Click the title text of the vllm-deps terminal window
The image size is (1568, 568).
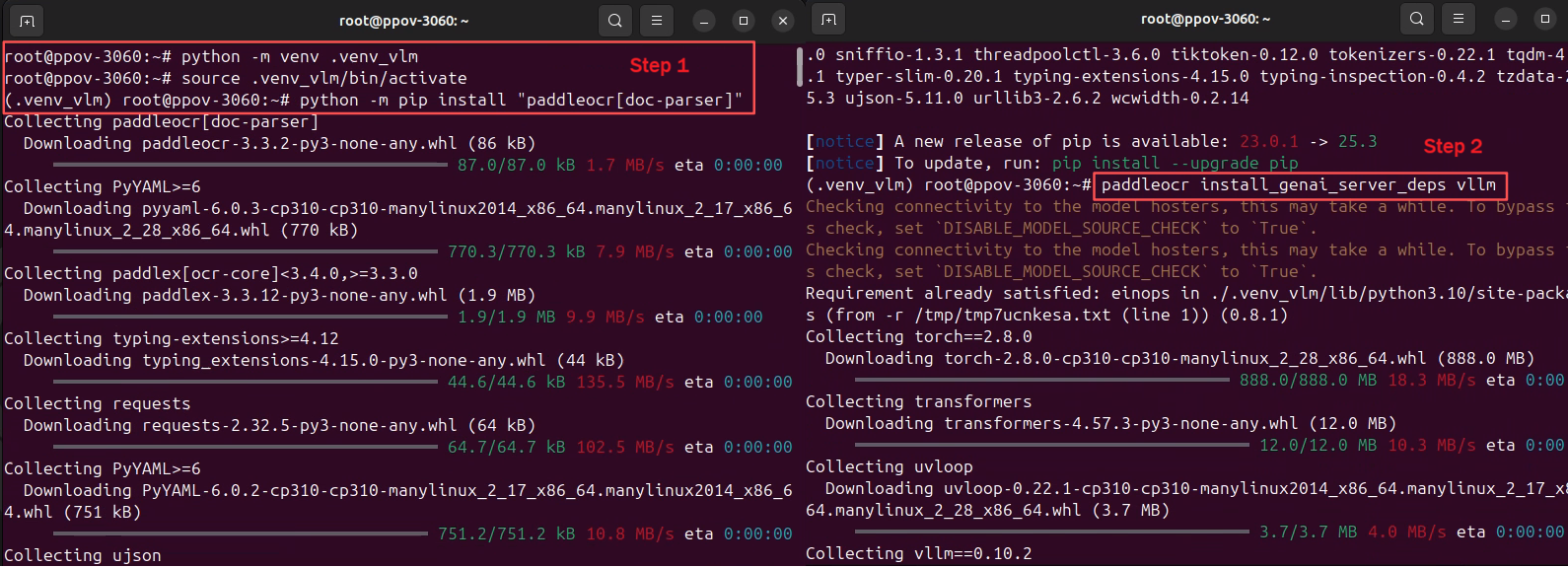pos(1206,19)
